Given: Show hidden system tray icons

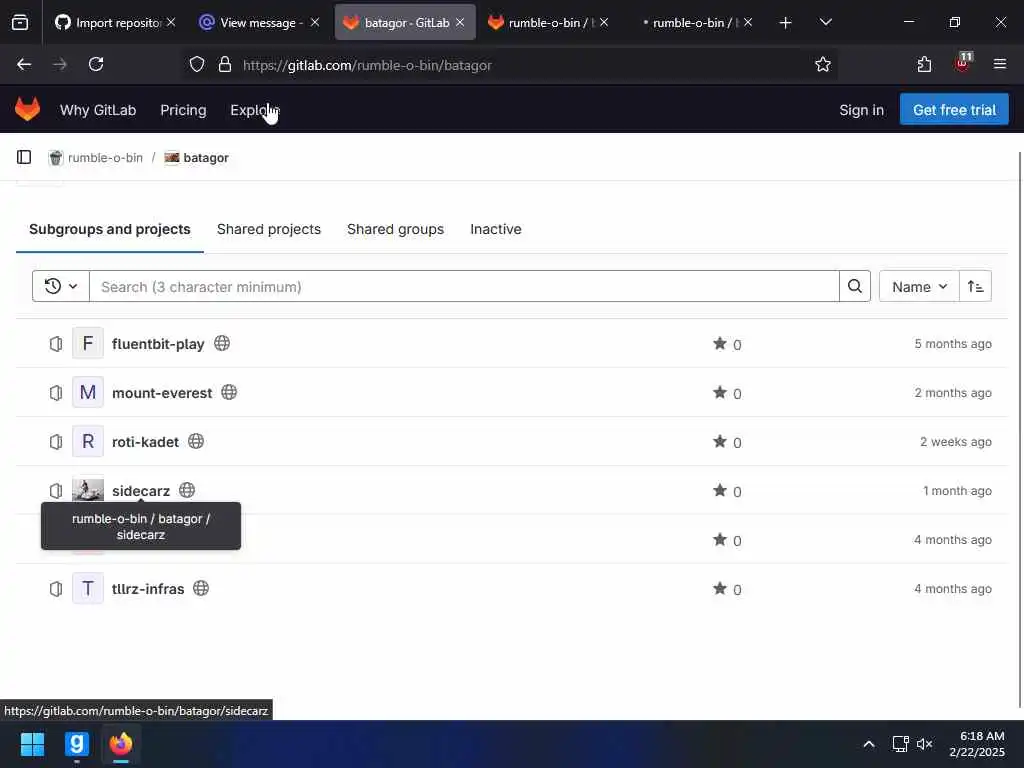Looking at the screenshot, I should [869, 744].
